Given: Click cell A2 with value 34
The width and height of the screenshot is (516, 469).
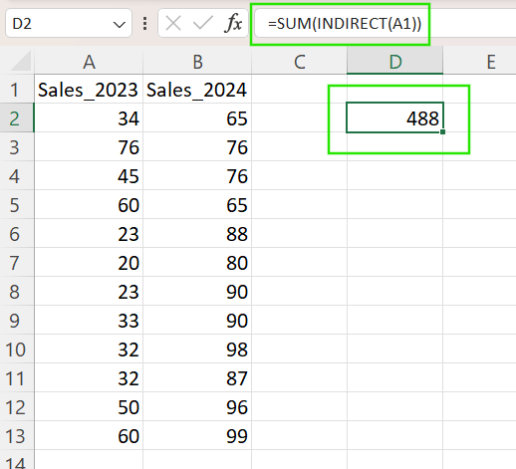Looking at the screenshot, I should click(x=89, y=118).
